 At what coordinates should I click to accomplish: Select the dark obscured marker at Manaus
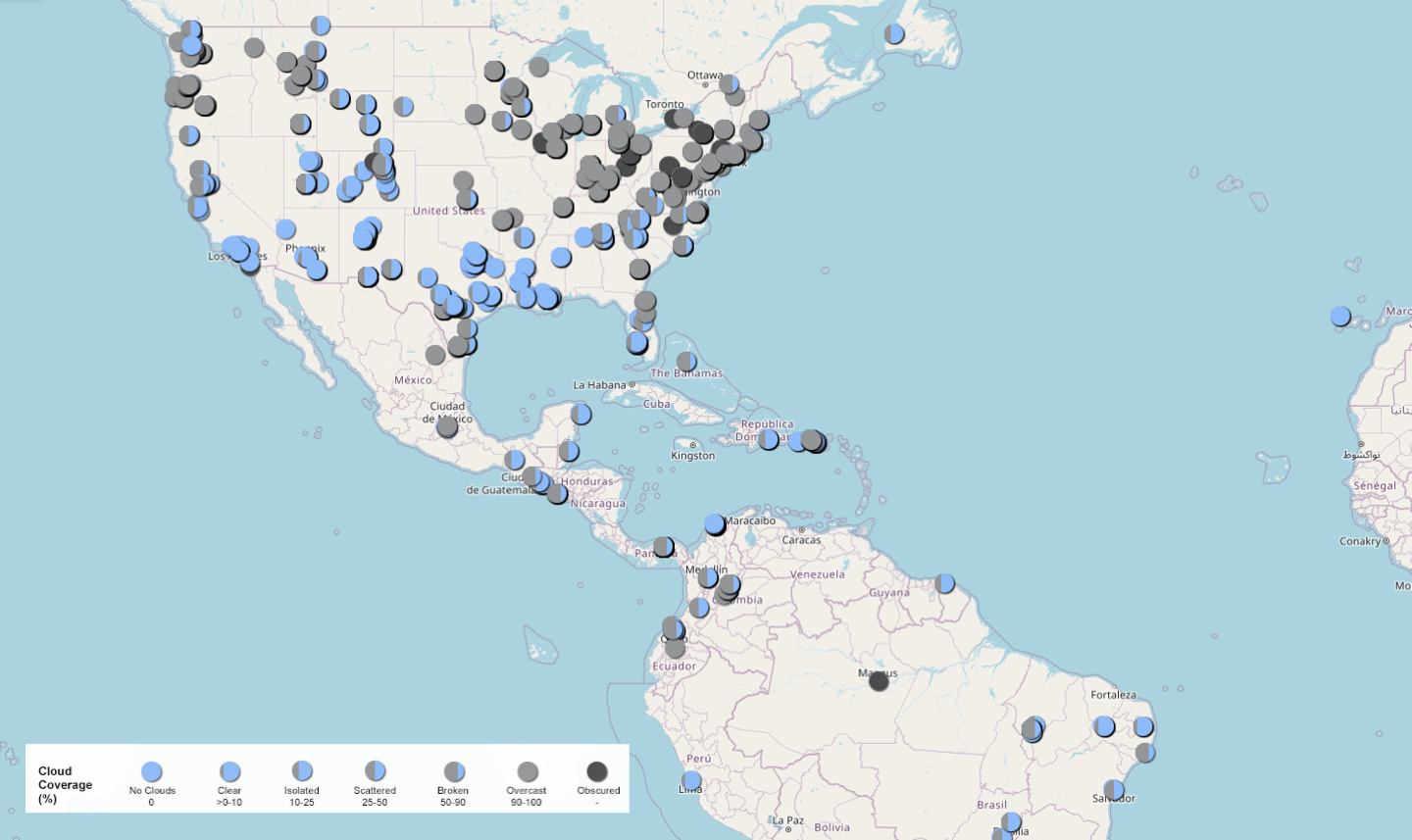coord(879,680)
